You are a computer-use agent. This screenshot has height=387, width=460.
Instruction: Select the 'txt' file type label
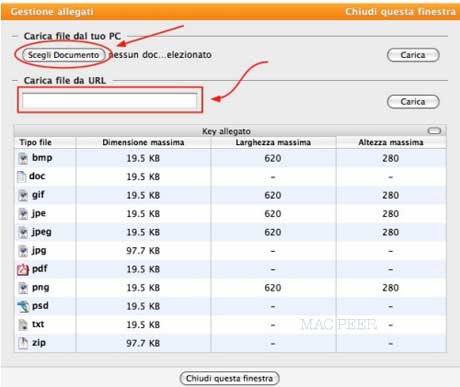[38, 324]
